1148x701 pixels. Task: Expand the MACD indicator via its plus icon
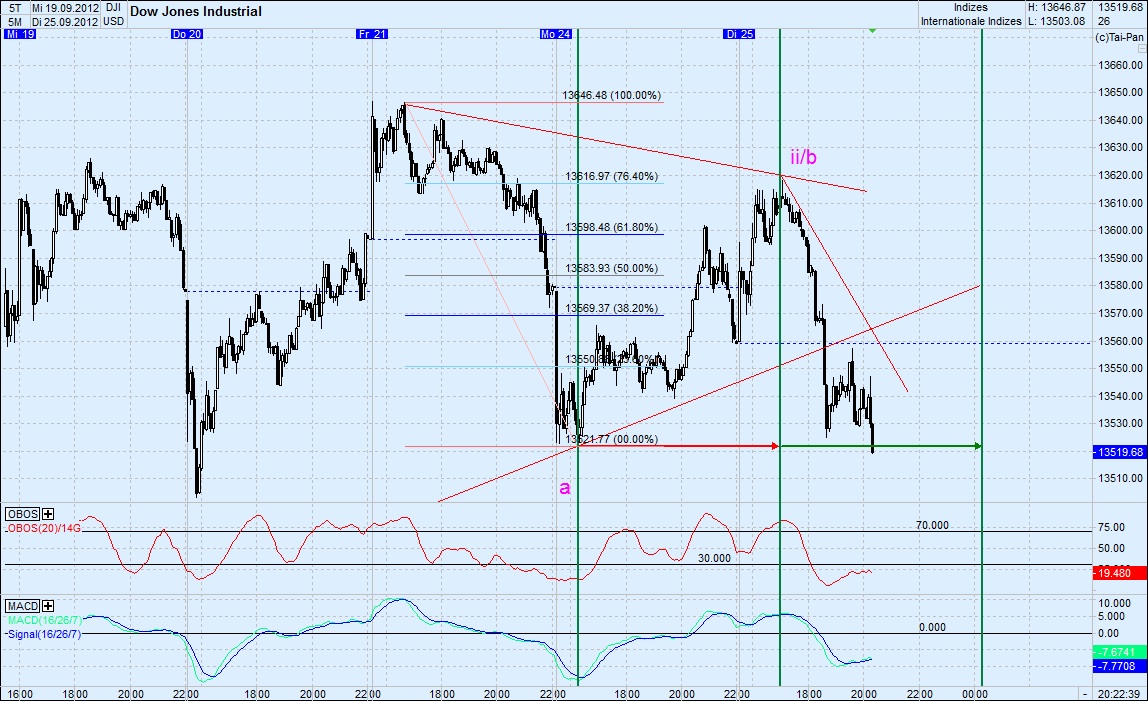(47, 604)
